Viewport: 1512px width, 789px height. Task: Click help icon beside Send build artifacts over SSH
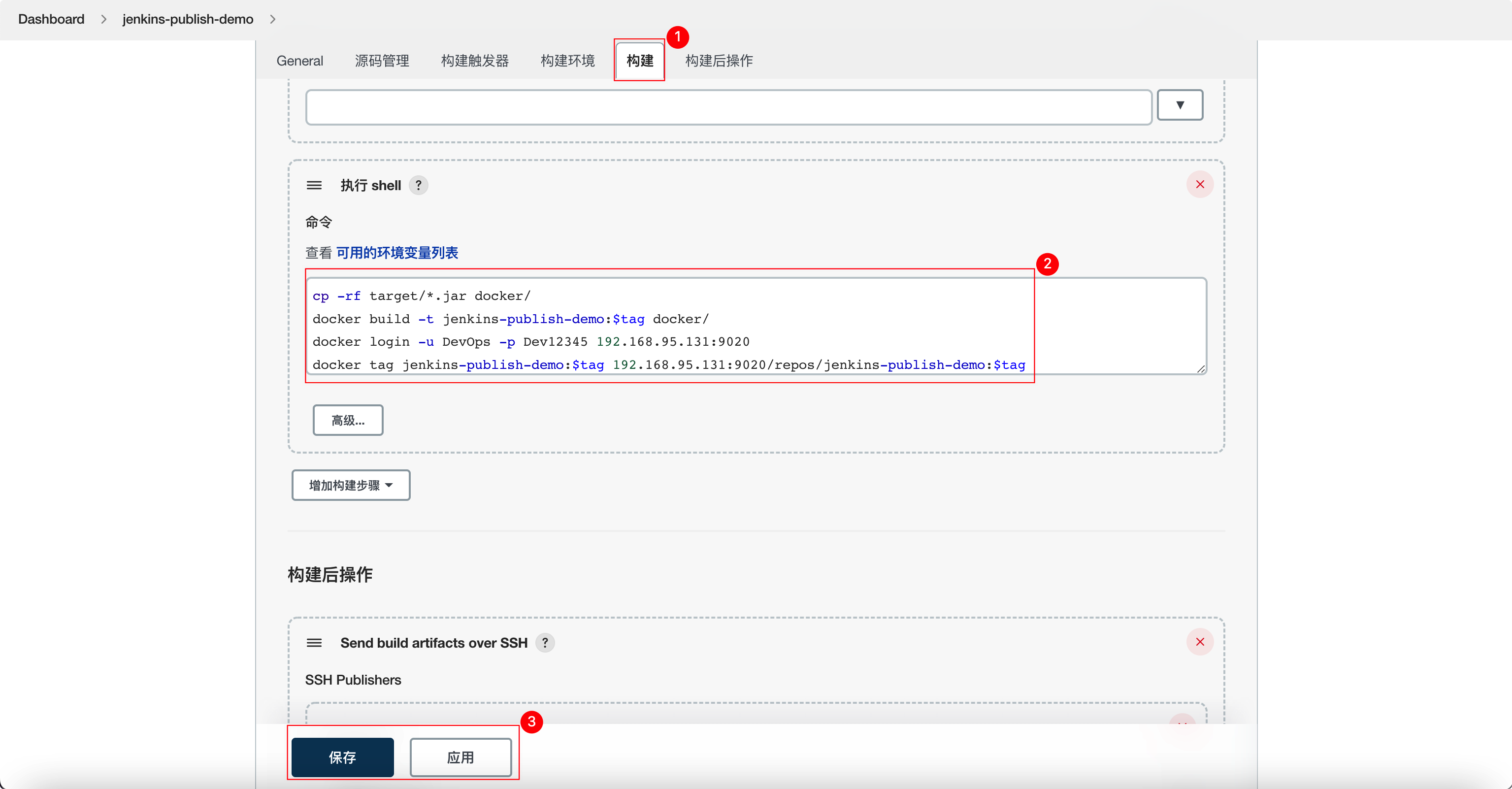pos(545,642)
